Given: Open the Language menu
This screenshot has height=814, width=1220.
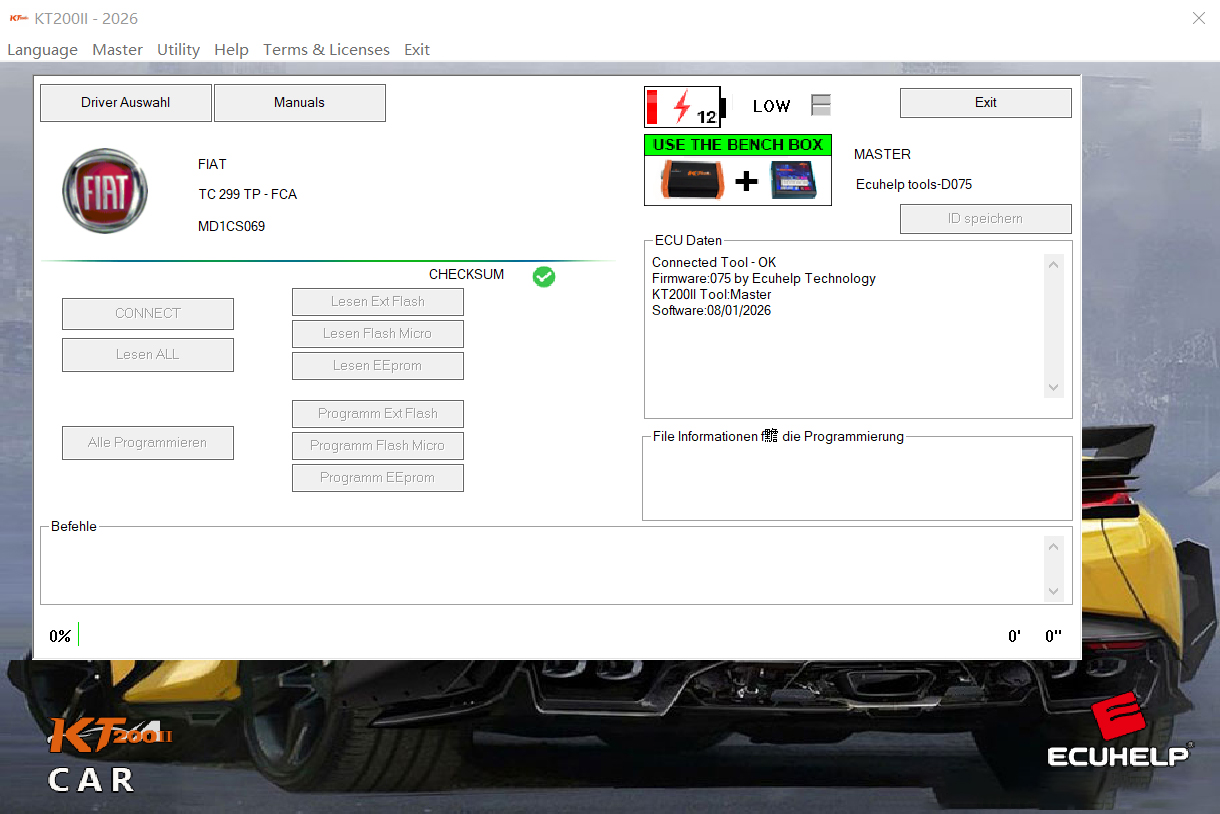Looking at the screenshot, I should 42,49.
